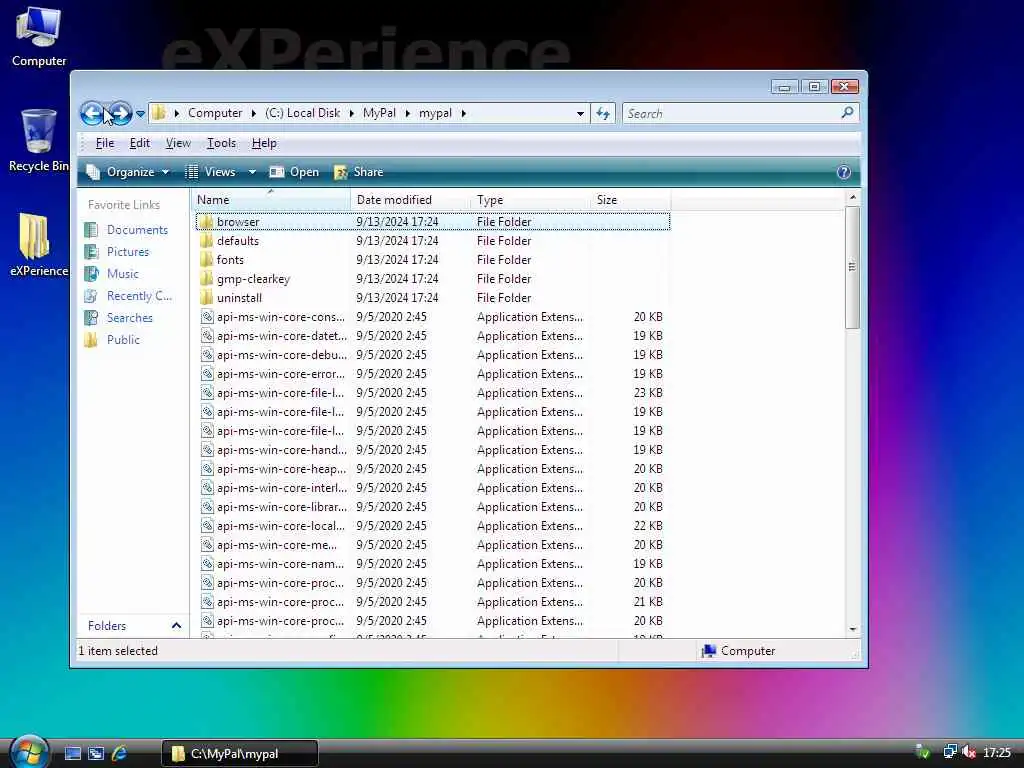This screenshot has width=1024, height=768.
Task: Click the Share toolbar button
Action: coord(358,172)
